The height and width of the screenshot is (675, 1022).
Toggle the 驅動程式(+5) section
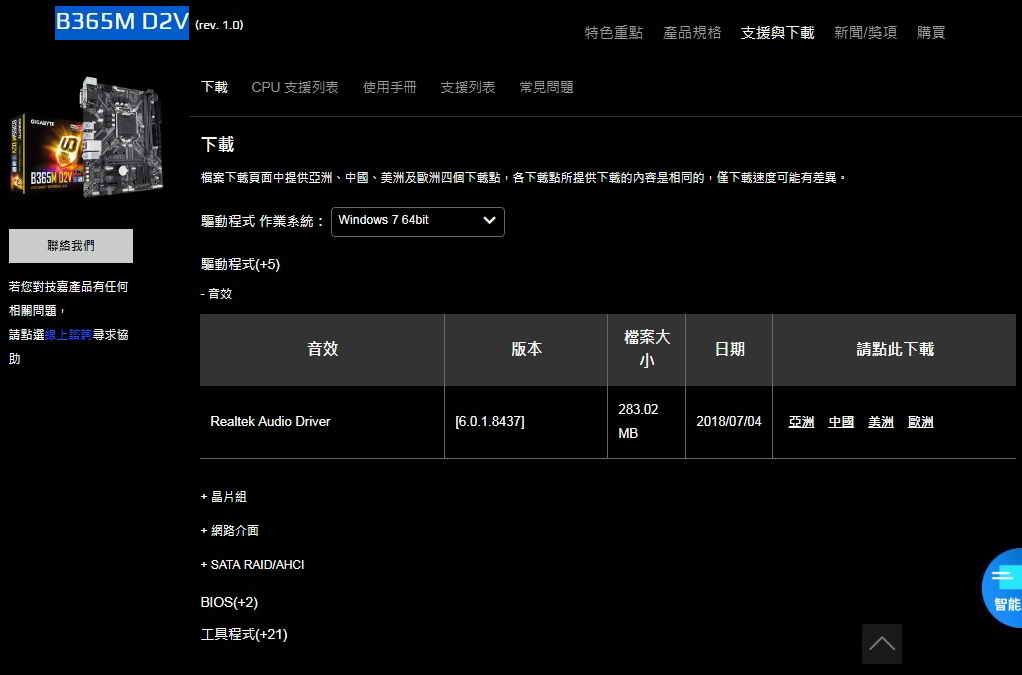click(x=241, y=265)
